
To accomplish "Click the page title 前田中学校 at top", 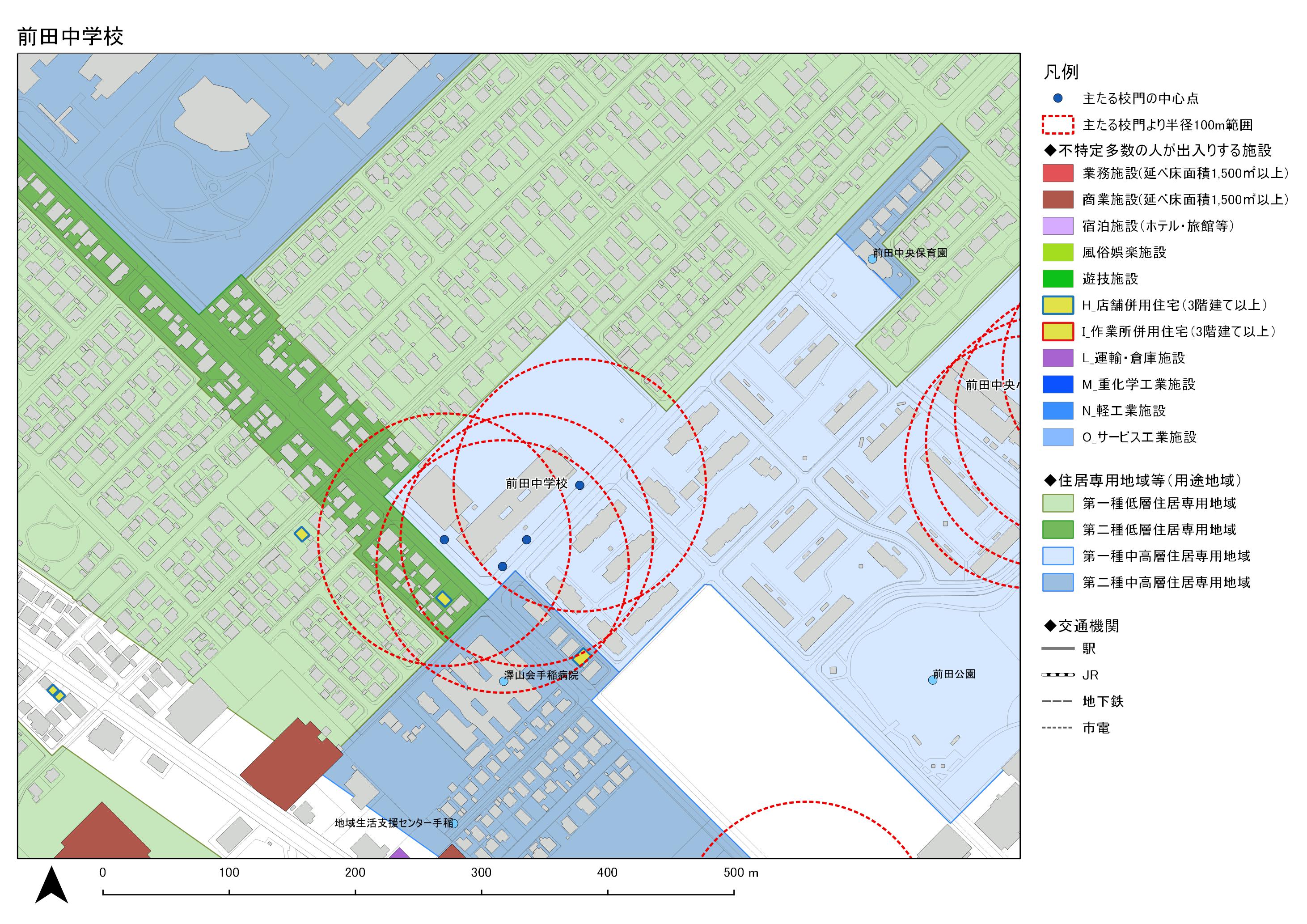I will tap(71, 36).
